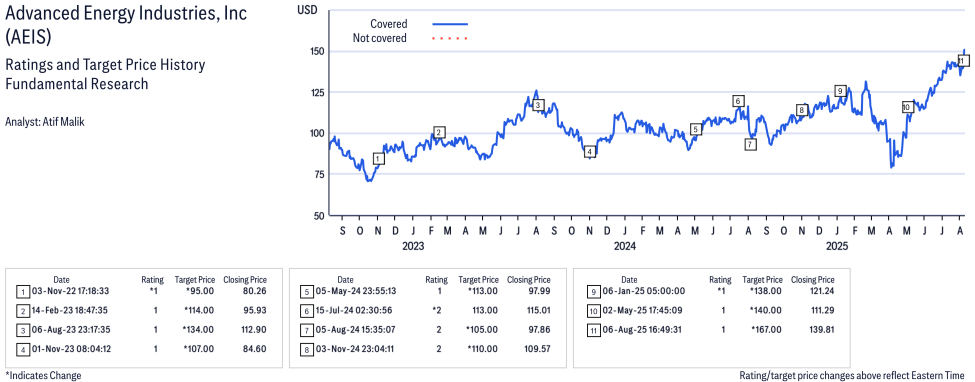
Task: Click closing price 97.99
Action: tap(540, 291)
